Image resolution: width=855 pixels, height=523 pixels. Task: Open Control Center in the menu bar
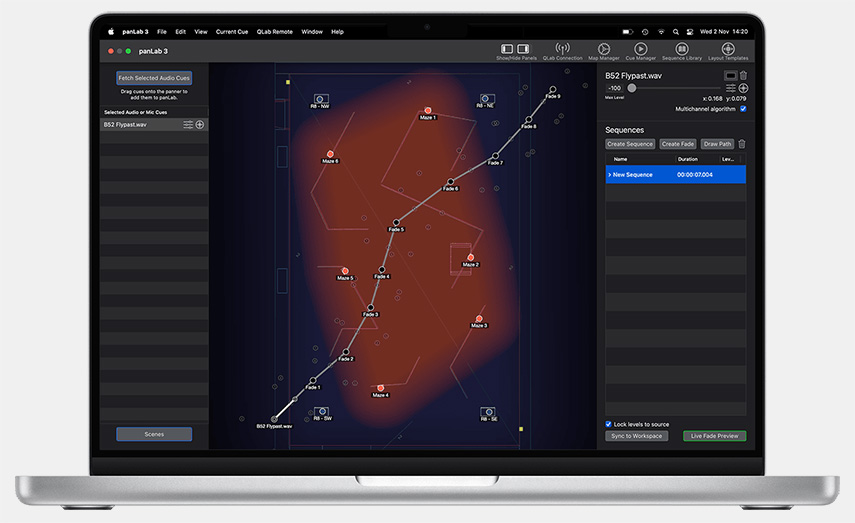690,32
